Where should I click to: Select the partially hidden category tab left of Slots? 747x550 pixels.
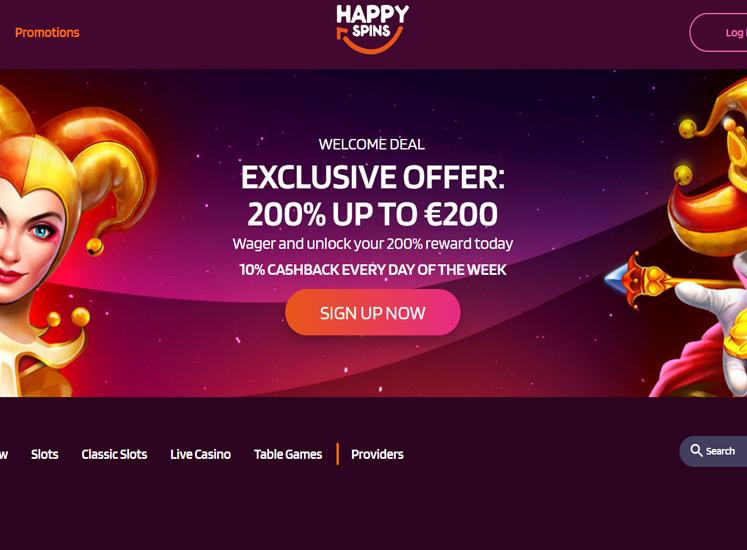click(4, 454)
